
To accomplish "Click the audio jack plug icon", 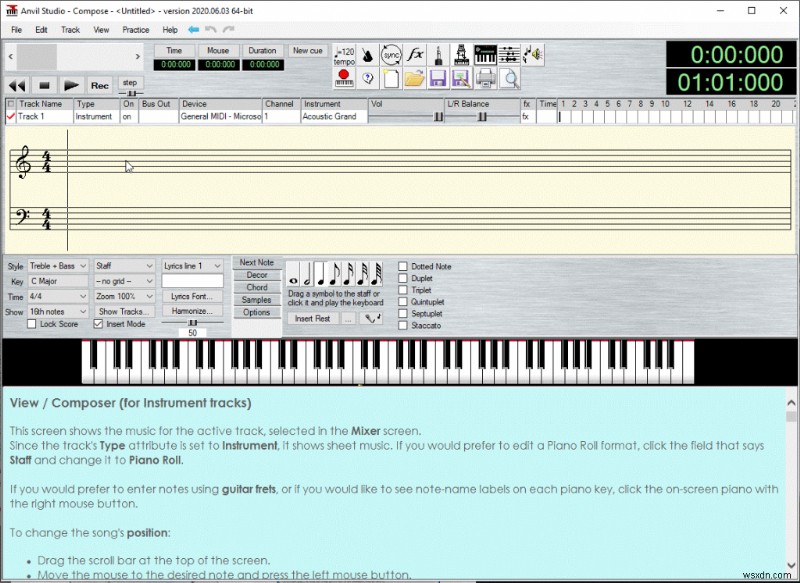I will (x=438, y=55).
